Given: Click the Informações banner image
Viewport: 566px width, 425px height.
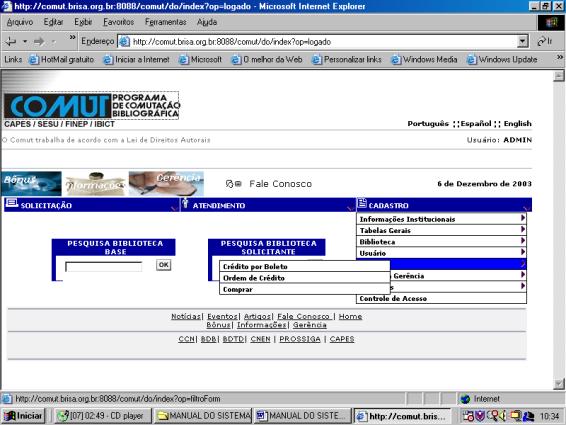Looking at the screenshot, I should 95,184.
